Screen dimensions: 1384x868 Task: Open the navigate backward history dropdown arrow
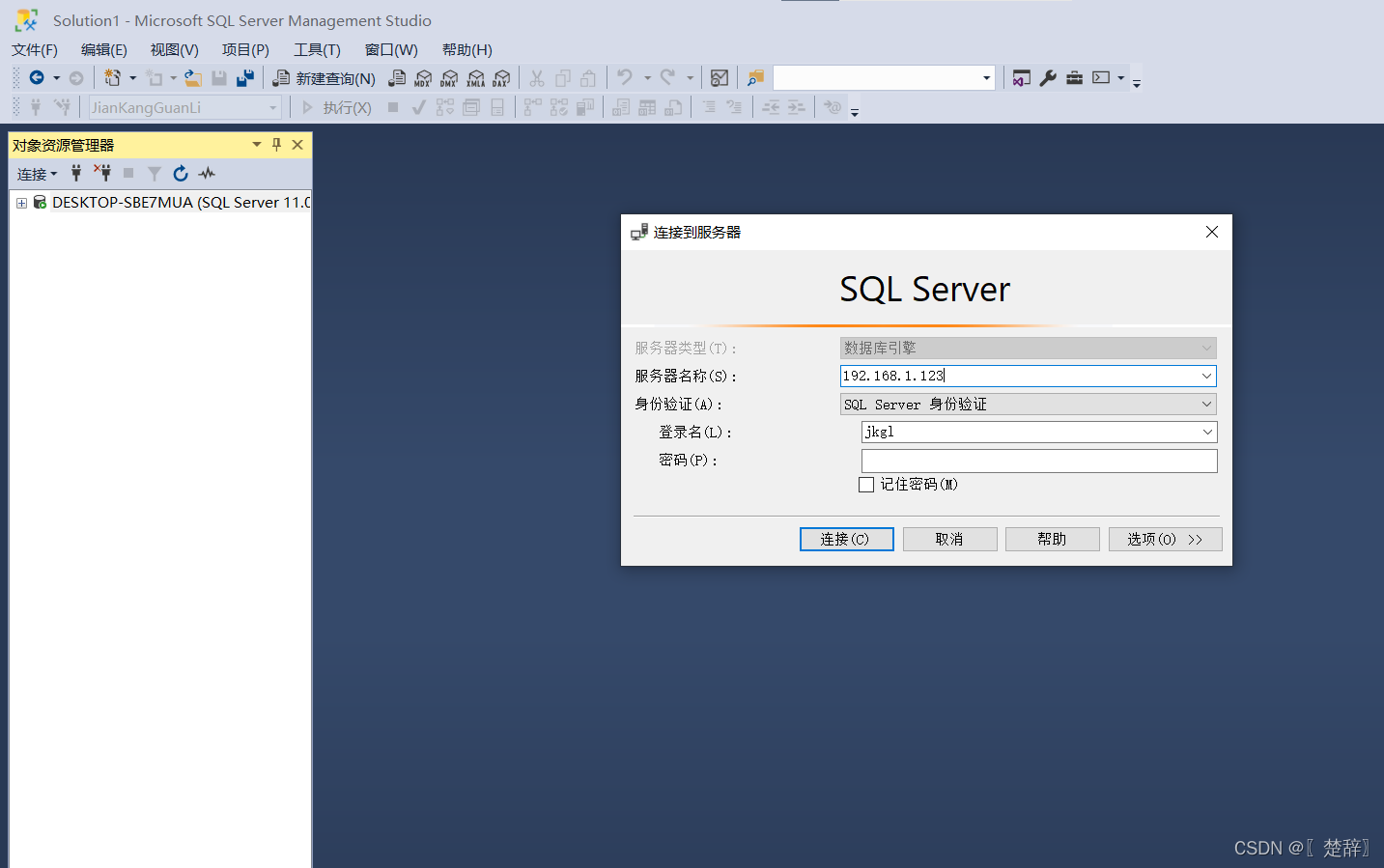(x=56, y=78)
